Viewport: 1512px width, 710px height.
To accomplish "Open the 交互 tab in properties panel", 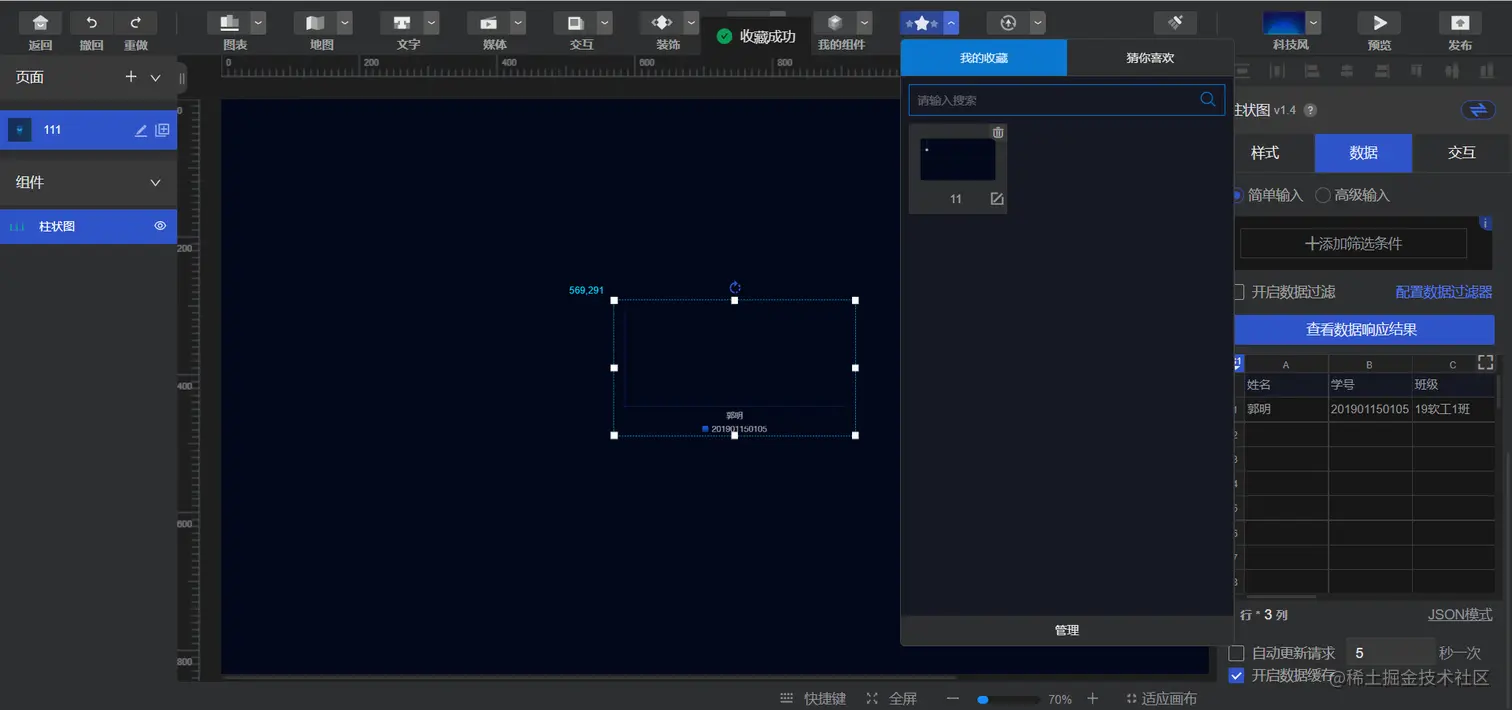I will (1462, 153).
